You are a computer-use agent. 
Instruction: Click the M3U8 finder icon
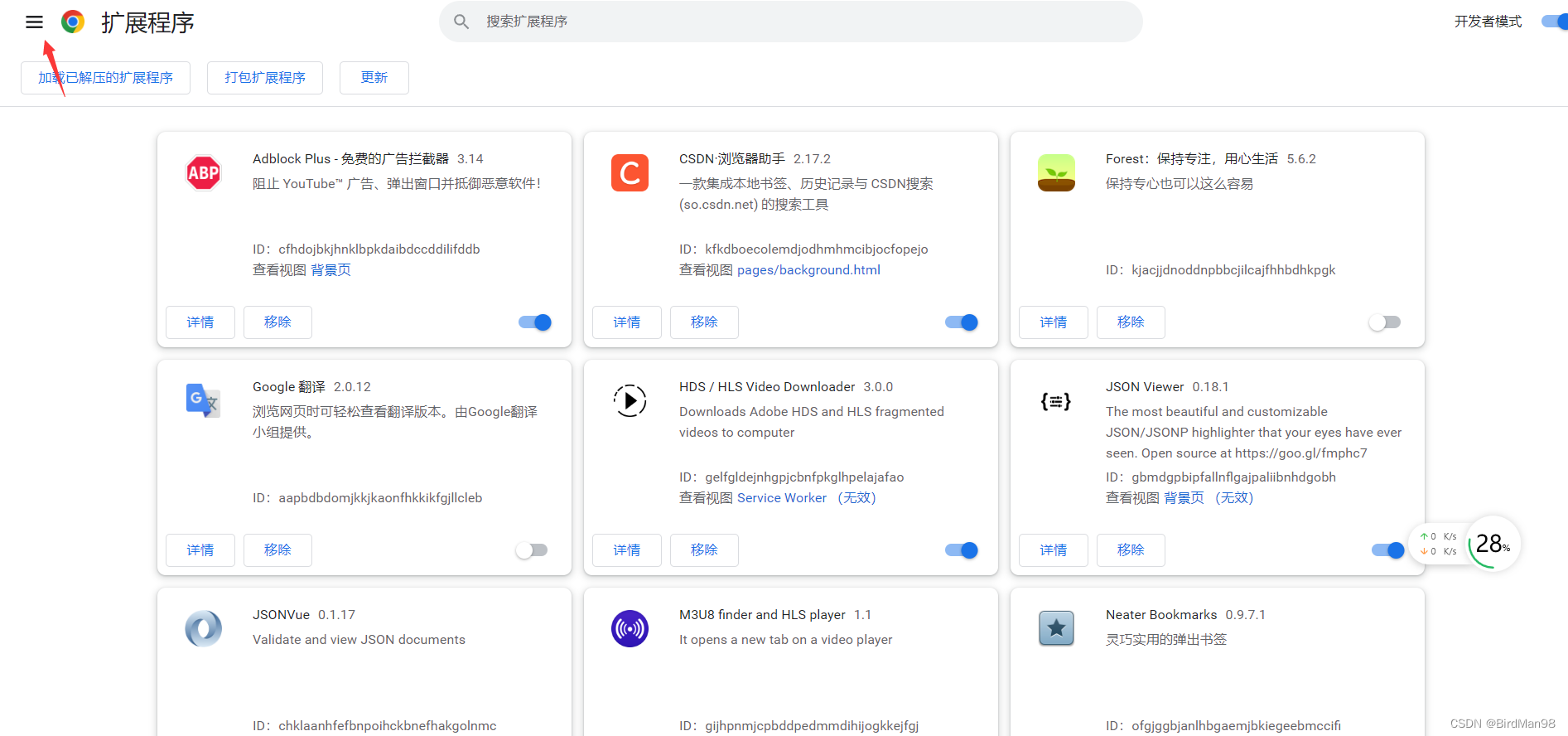coord(630,629)
